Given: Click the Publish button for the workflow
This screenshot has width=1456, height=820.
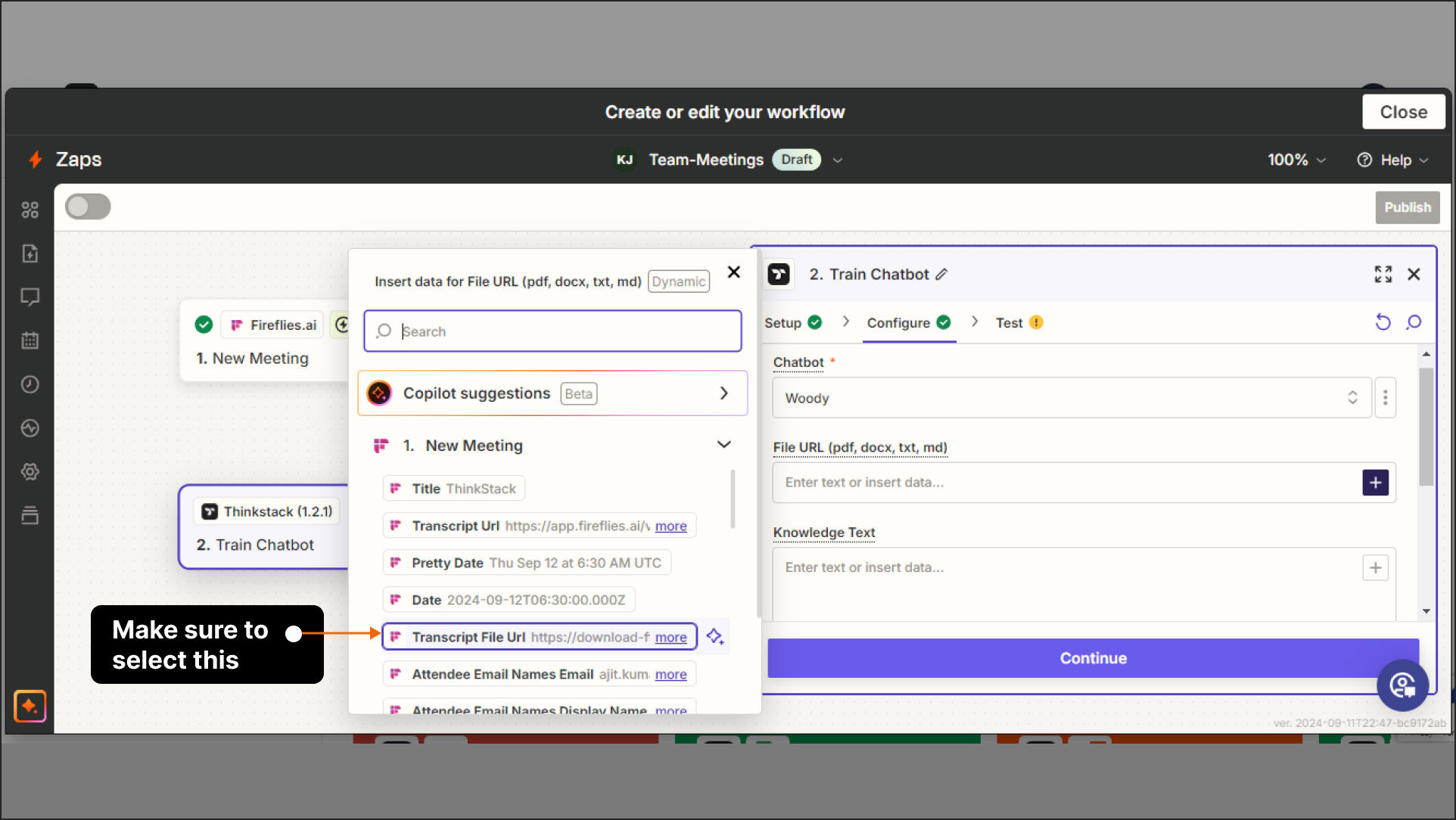Looking at the screenshot, I should pos(1406,207).
